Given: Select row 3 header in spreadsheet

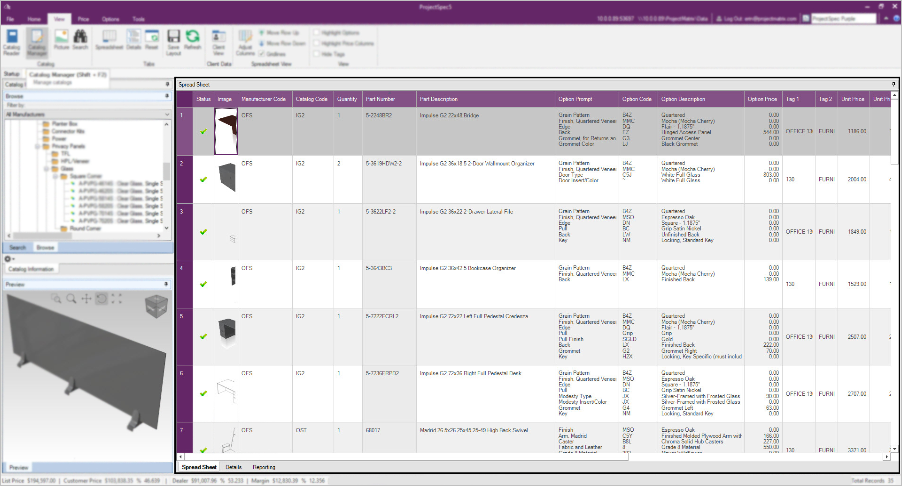Looking at the screenshot, I should click(184, 232).
